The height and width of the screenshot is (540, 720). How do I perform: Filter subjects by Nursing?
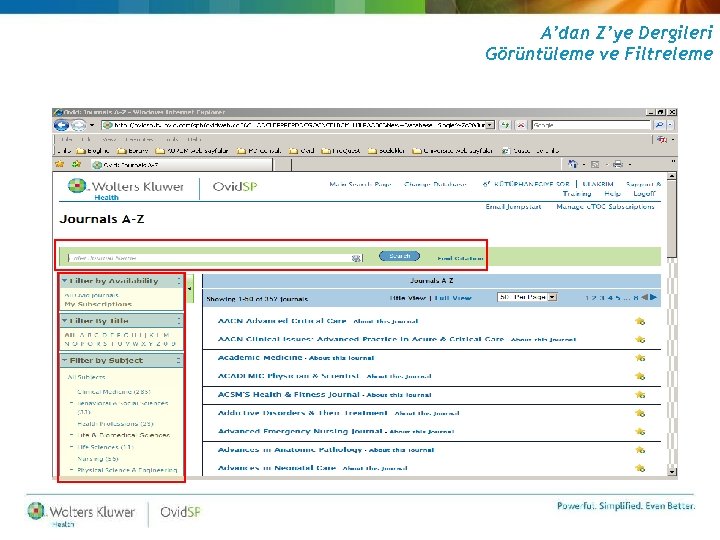[98, 459]
